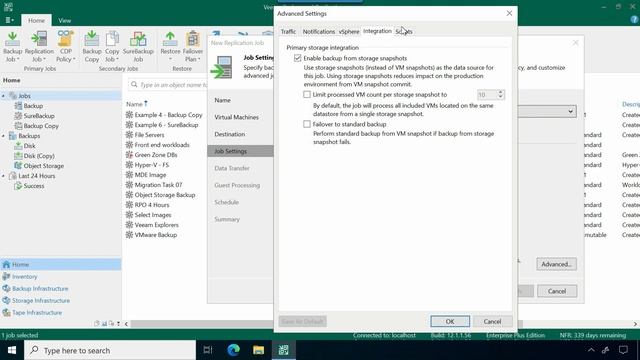Screen dimensions: 640x360
Task: Open the Backup Job ribbon button
Action: [x=12, y=47]
